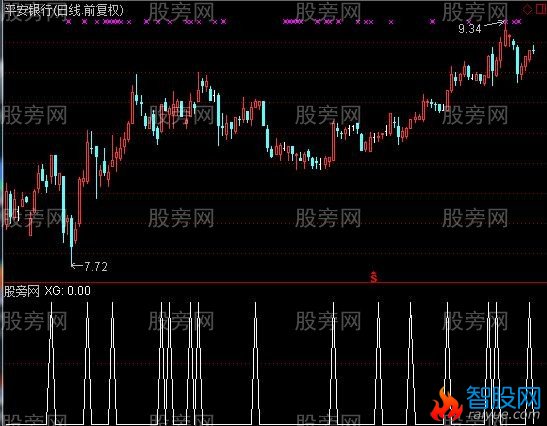The width and height of the screenshot is (547, 426).
Task: Select the chart title 平安银行(日线.前复权)
Action: [x=64, y=10]
